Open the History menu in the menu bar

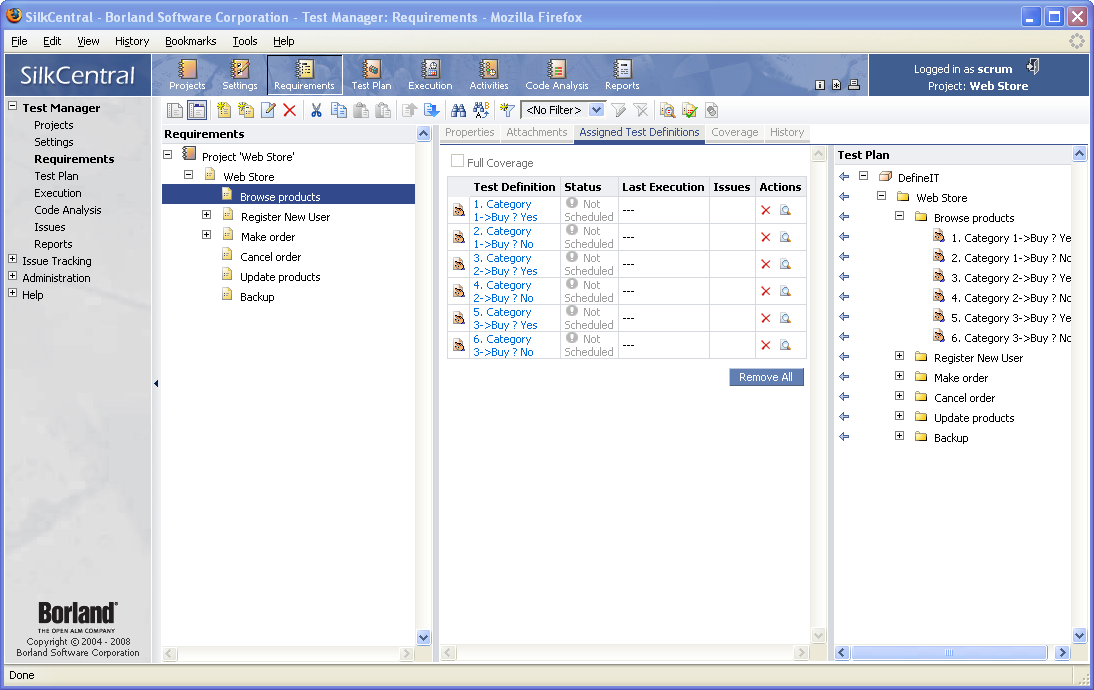pos(132,41)
